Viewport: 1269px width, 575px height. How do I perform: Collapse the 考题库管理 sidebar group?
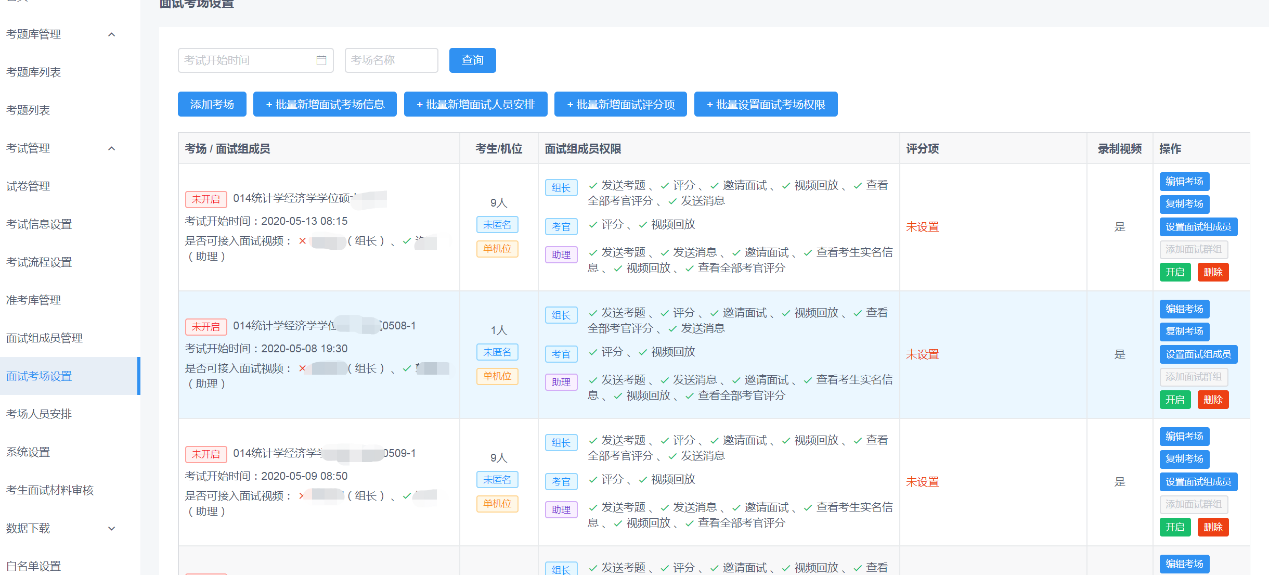[111, 34]
